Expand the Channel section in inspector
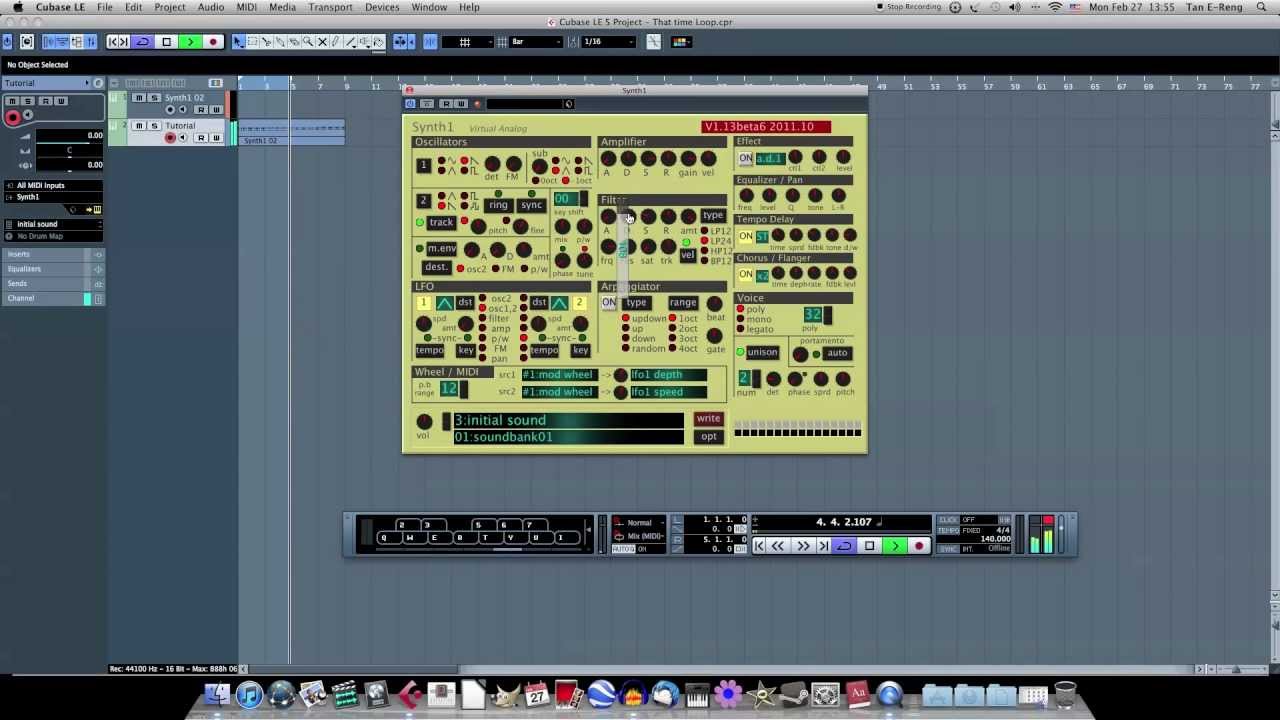This screenshot has width=1280, height=720. pos(52,298)
